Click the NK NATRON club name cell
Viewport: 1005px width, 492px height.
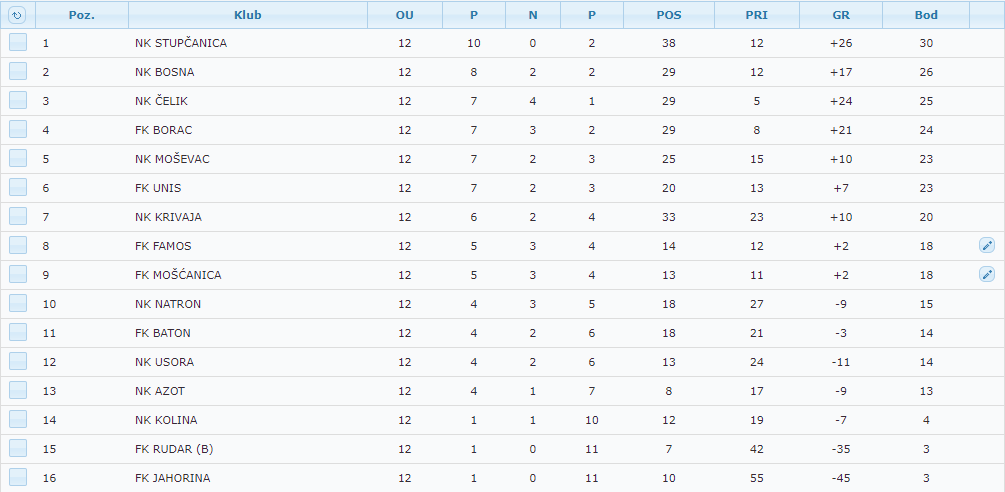click(168, 304)
